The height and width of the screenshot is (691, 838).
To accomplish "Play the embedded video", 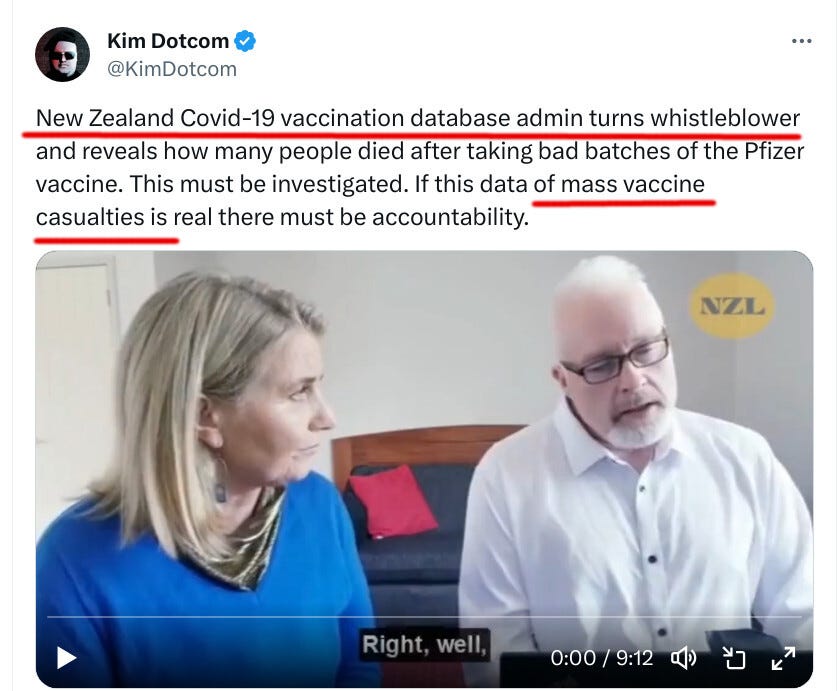I will click(x=66, y=658).
